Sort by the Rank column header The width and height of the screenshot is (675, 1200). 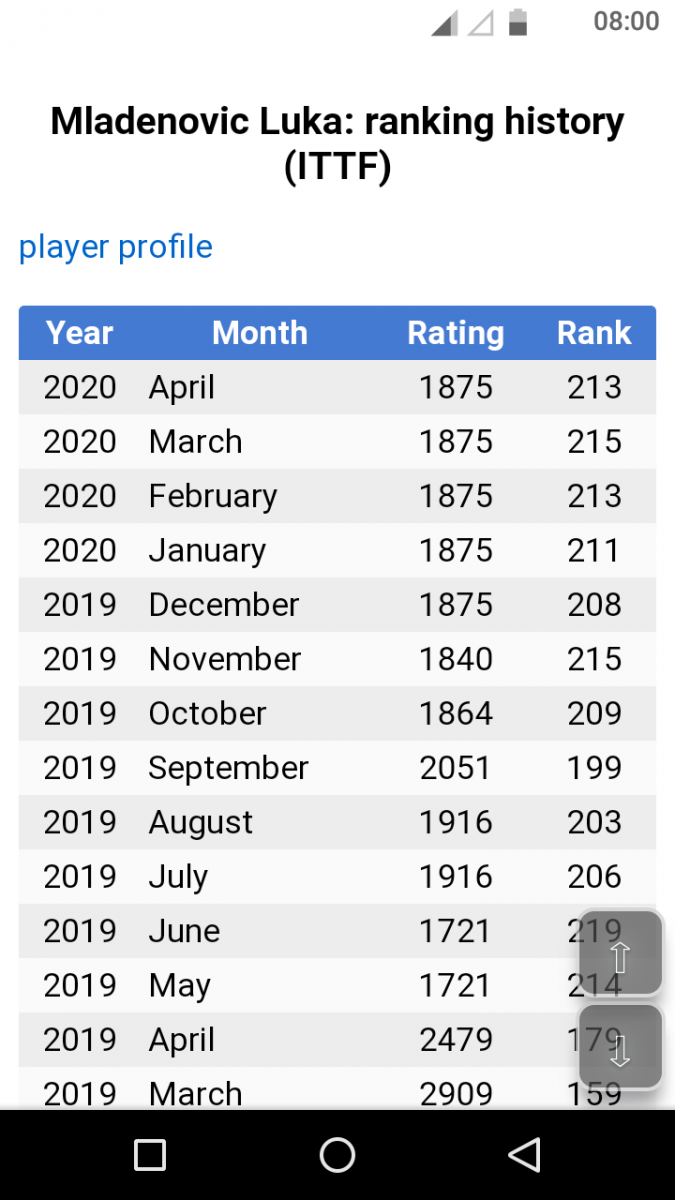pyautogui.click(x=594, y=333)
